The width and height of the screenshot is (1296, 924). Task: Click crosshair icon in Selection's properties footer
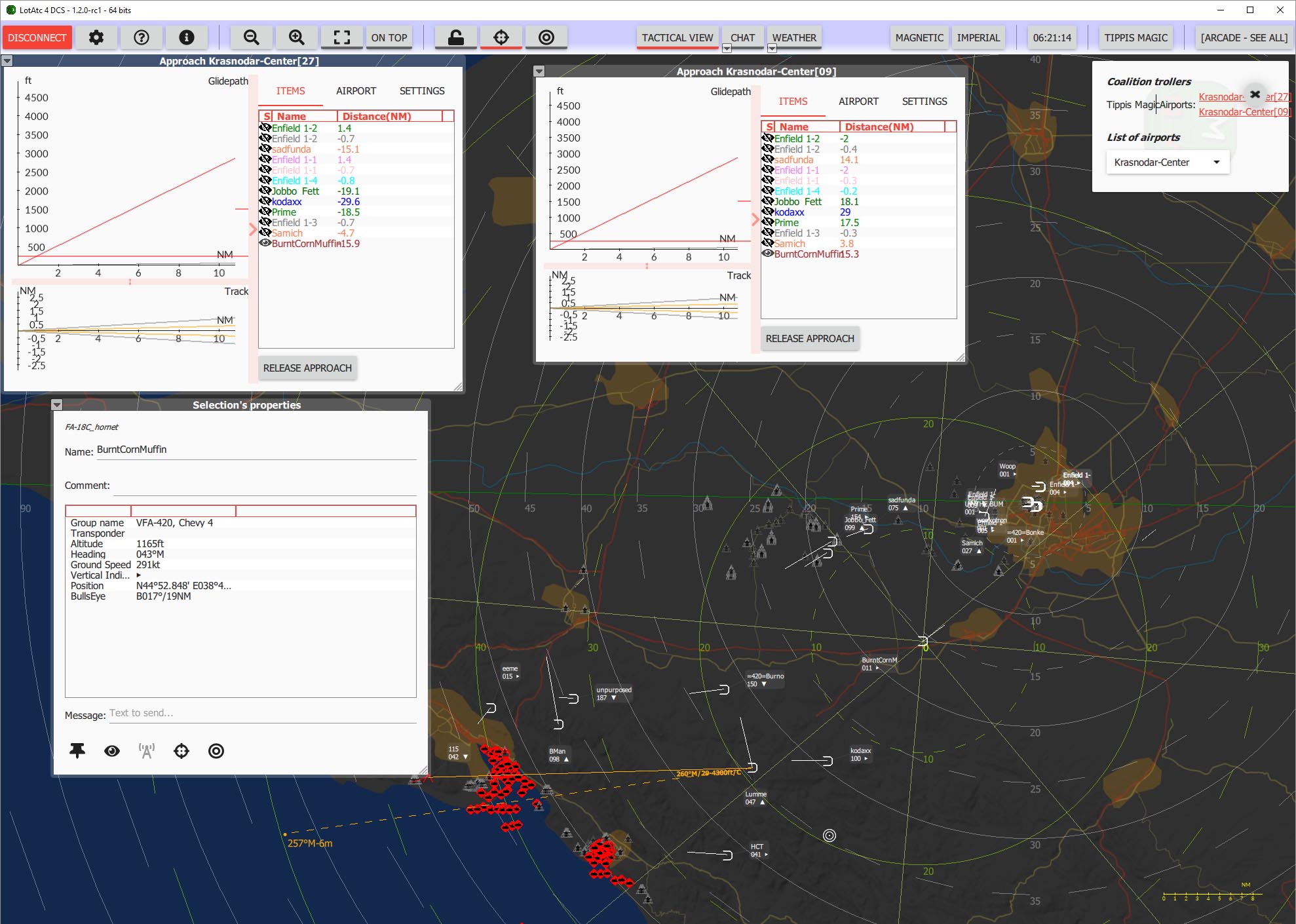(181, 751)
